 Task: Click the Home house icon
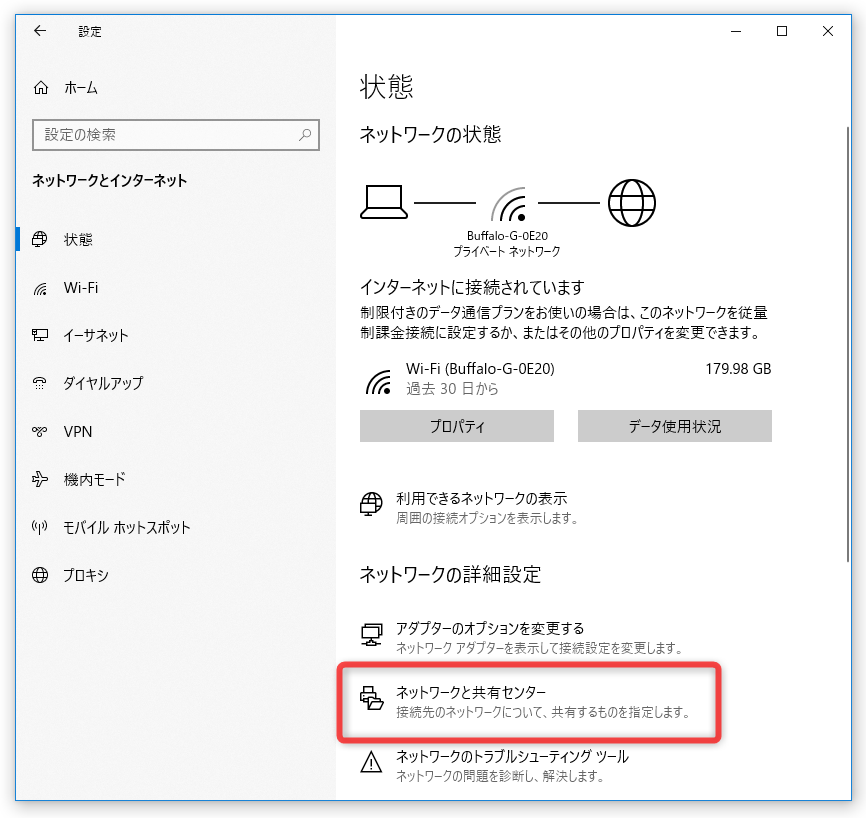click(x=41, y=87)
